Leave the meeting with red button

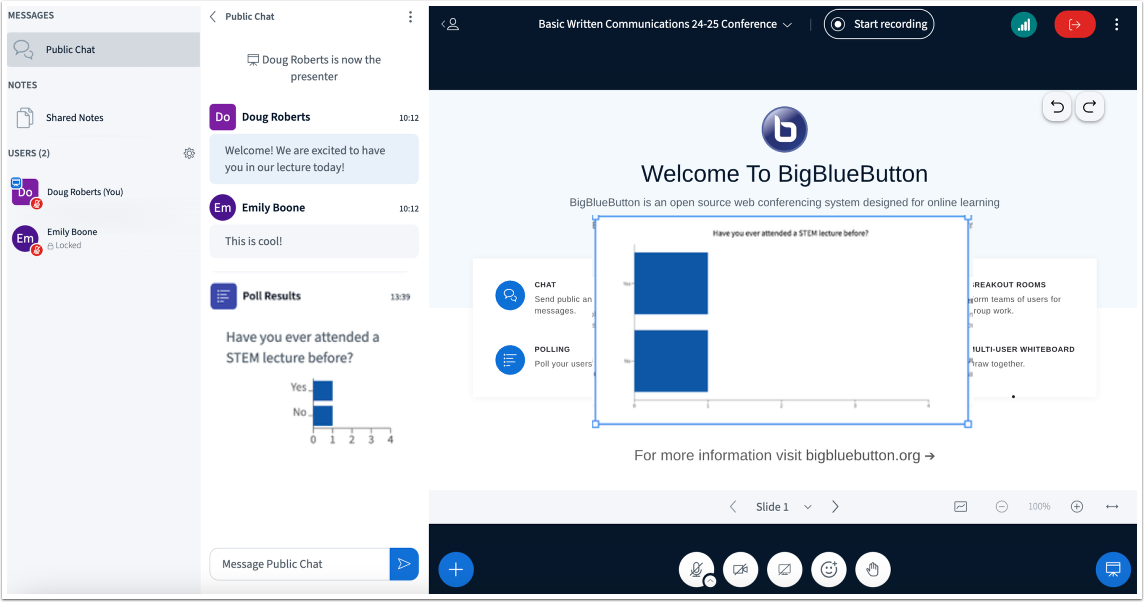tap(1075, 25)
